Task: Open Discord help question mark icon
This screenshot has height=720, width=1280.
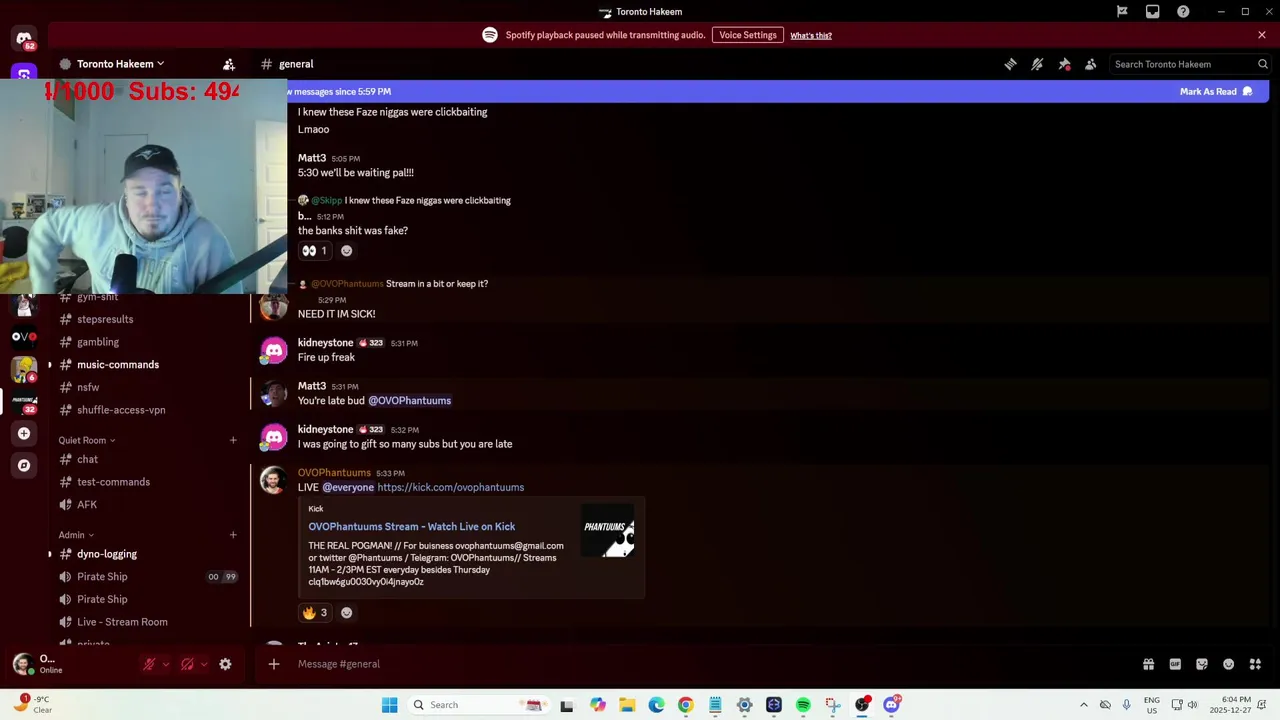Action: click(x=1183, y=12)
